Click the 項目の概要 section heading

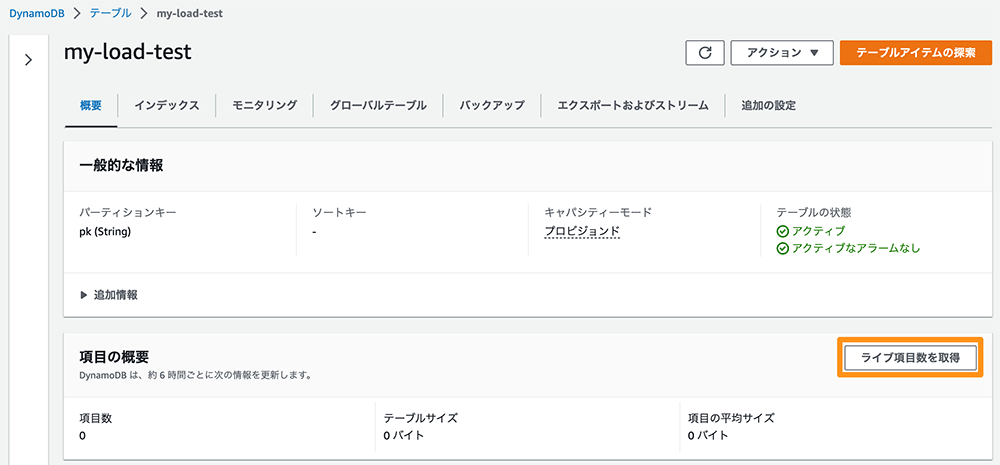click(114, 356)
